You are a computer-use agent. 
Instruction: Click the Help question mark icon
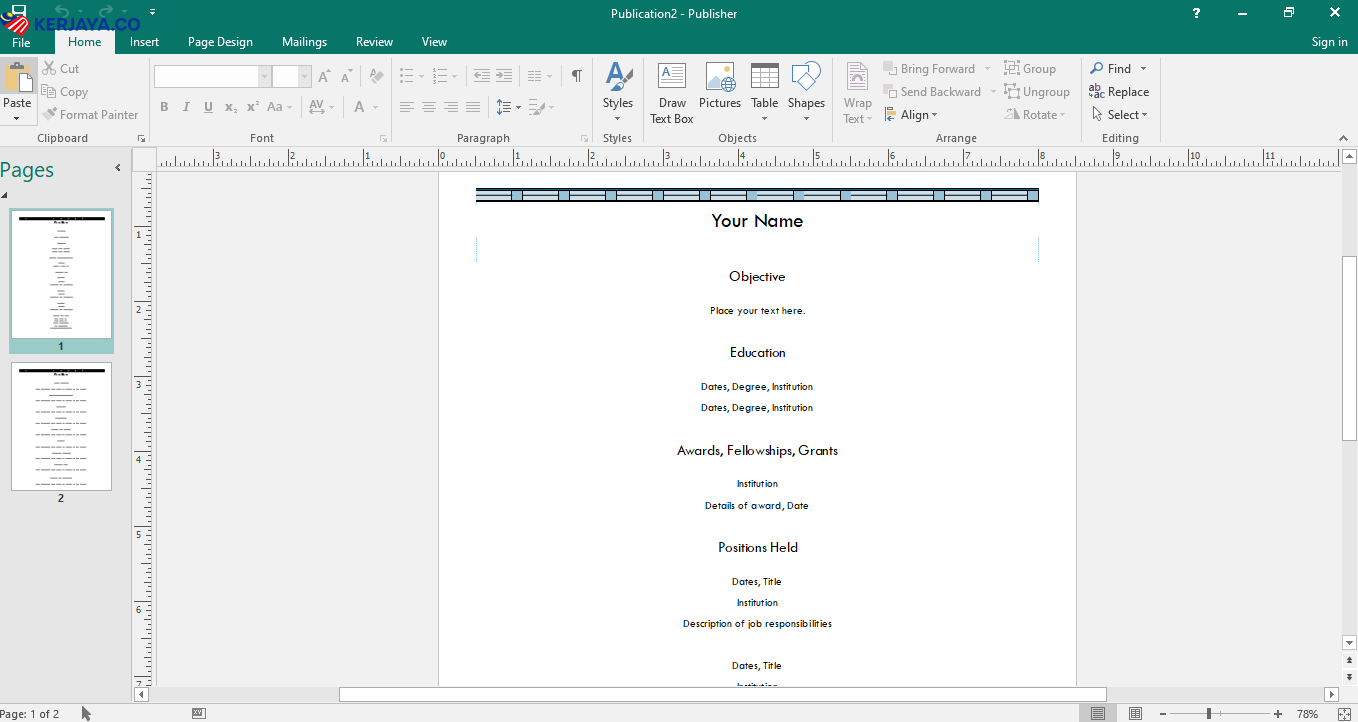(x=1197, y=13)
